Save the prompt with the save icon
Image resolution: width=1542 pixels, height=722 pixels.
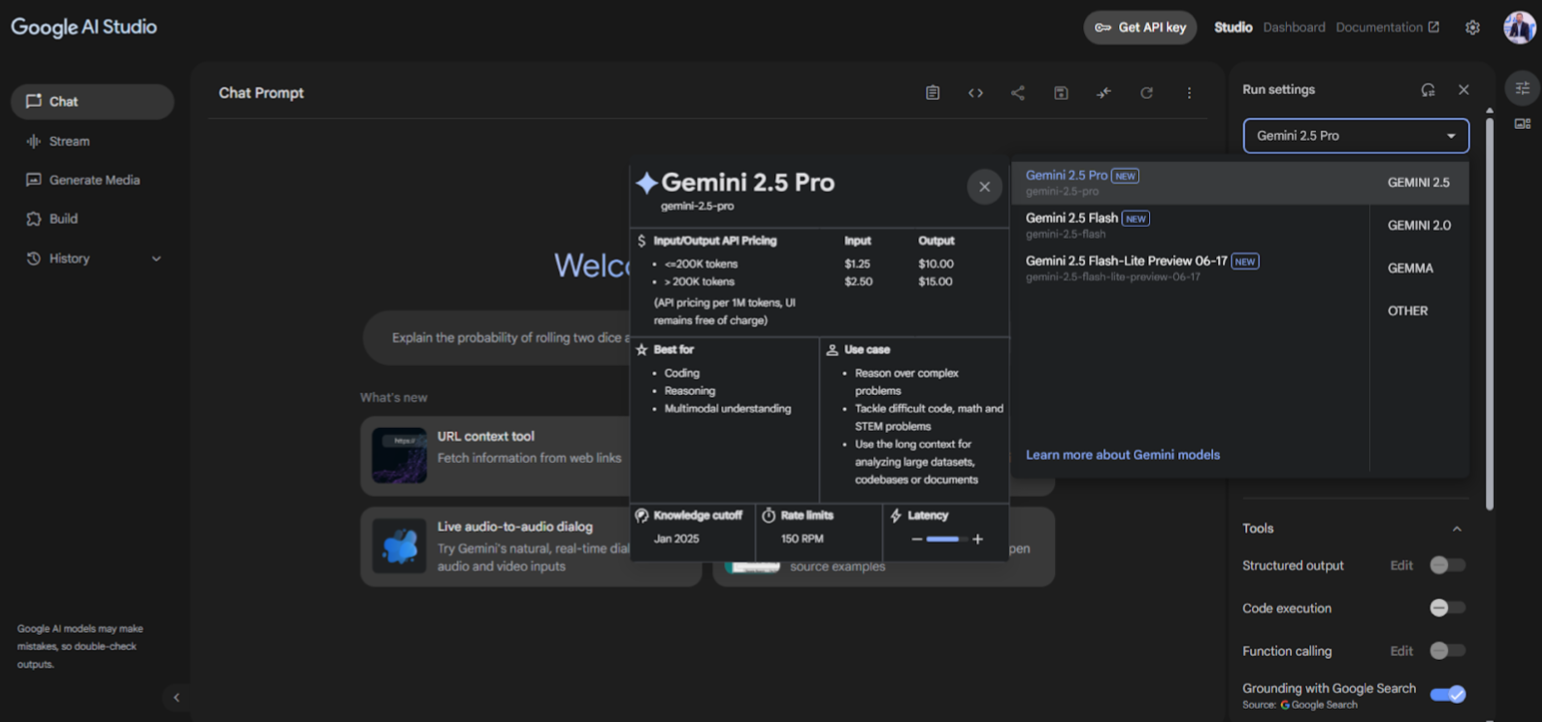[1061, 93]
